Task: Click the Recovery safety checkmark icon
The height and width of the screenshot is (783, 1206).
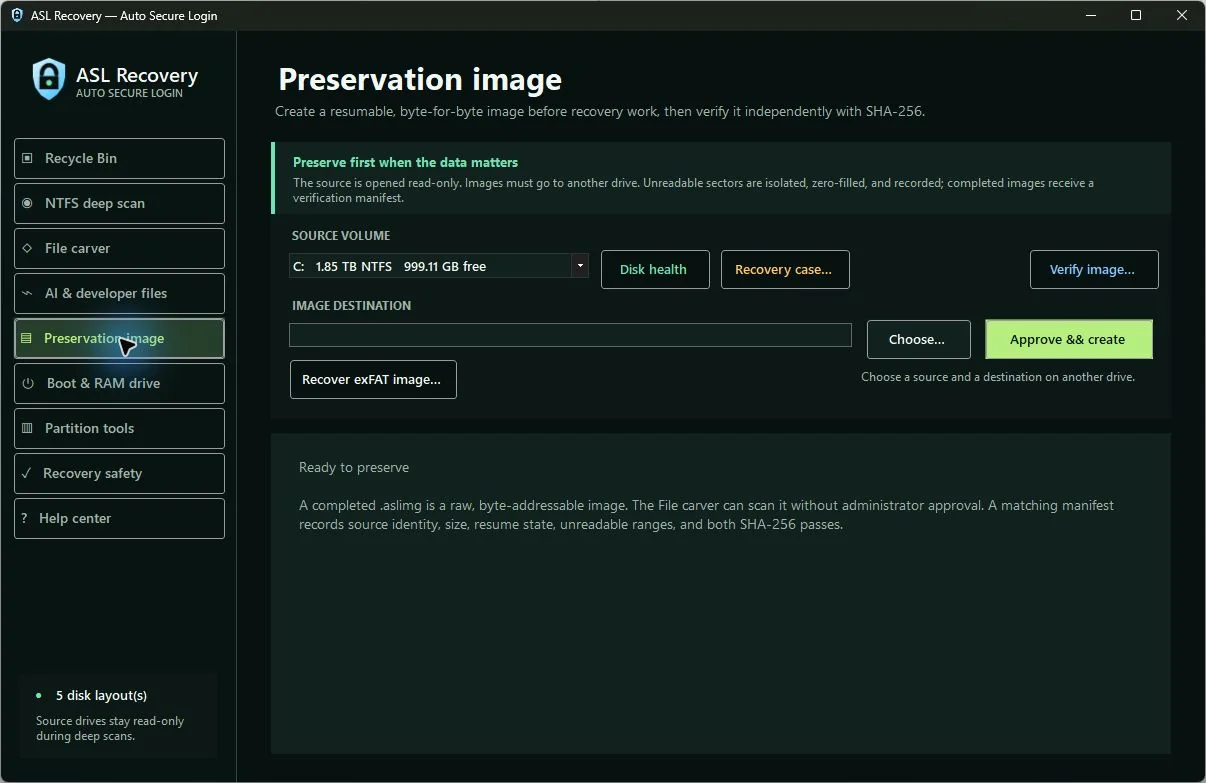Action: click(26, 473)
